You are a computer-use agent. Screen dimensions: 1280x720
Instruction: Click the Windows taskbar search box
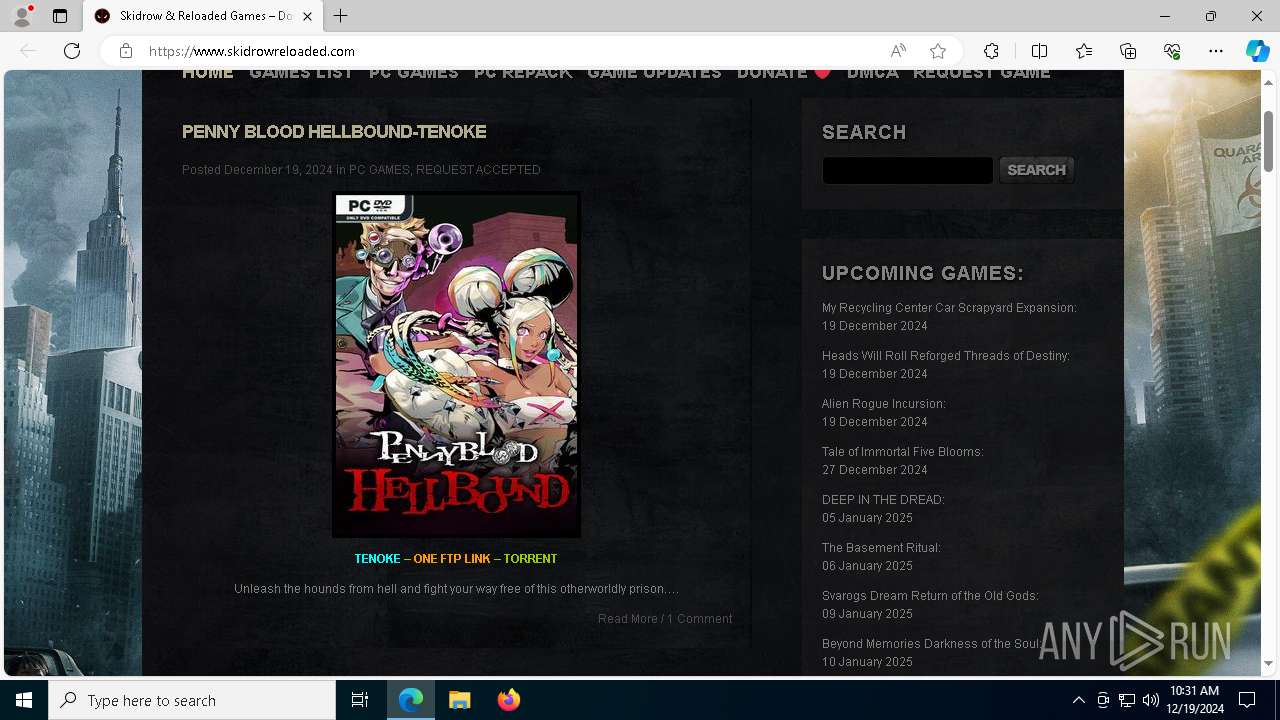coord(192,700)
